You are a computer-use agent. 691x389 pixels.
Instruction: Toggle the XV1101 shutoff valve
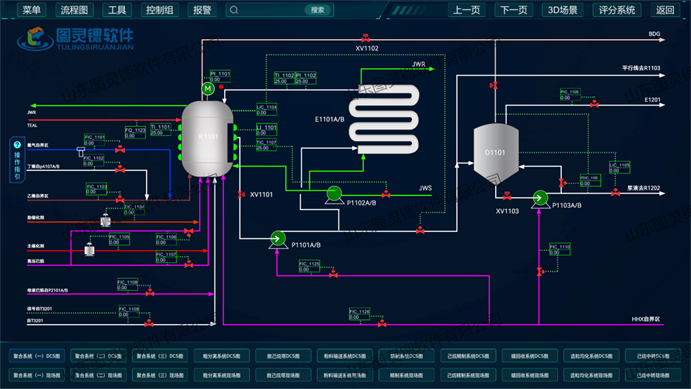point(241,194)
